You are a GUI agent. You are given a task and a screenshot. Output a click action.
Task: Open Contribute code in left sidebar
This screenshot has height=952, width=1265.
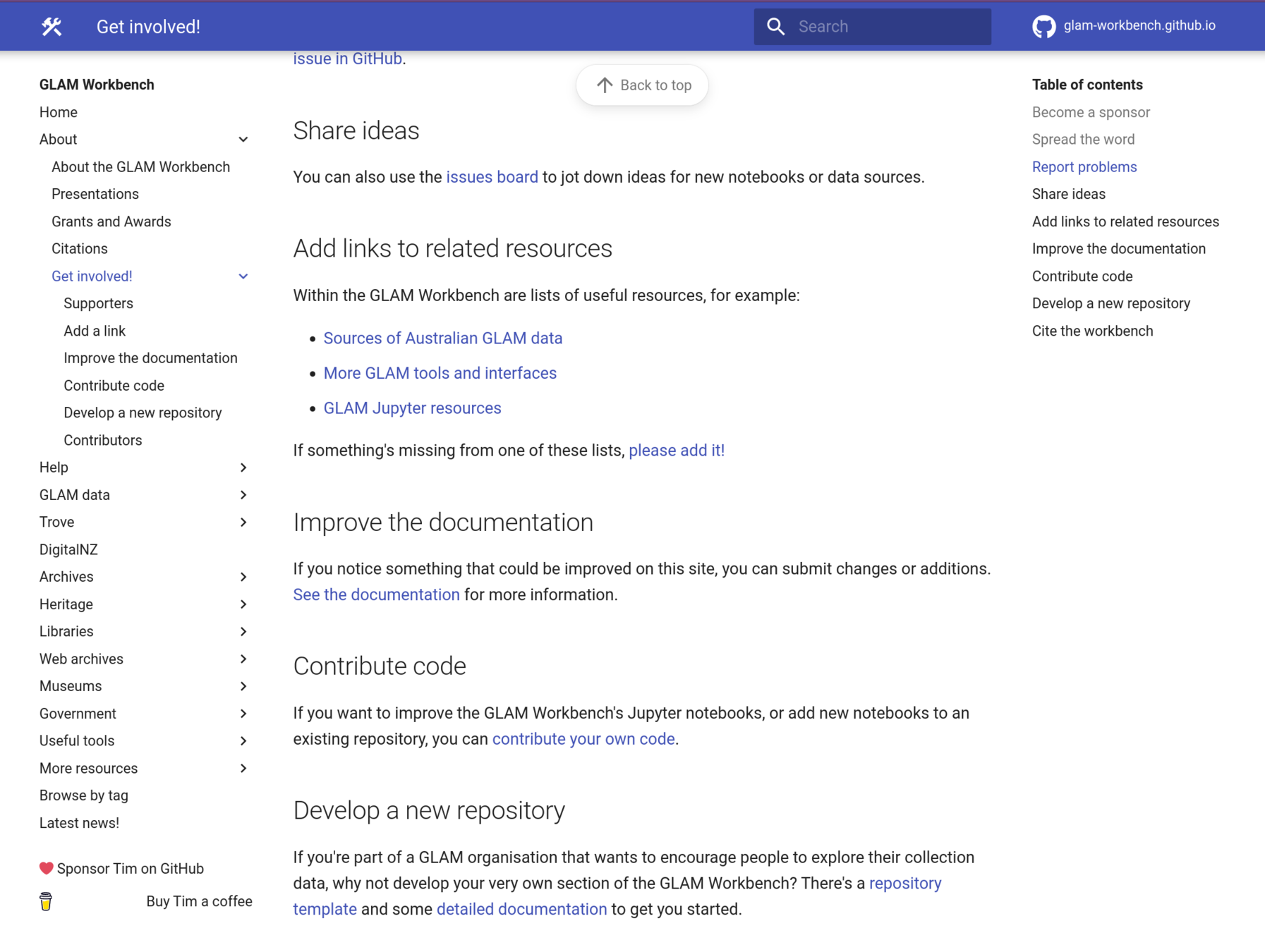(x=114, y=386)
